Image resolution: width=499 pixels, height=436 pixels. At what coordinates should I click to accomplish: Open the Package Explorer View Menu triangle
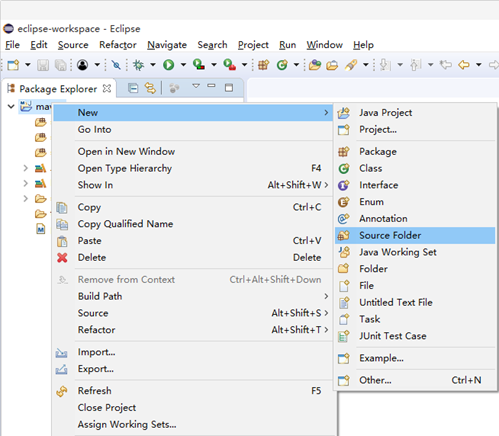[x=196, y=86]
